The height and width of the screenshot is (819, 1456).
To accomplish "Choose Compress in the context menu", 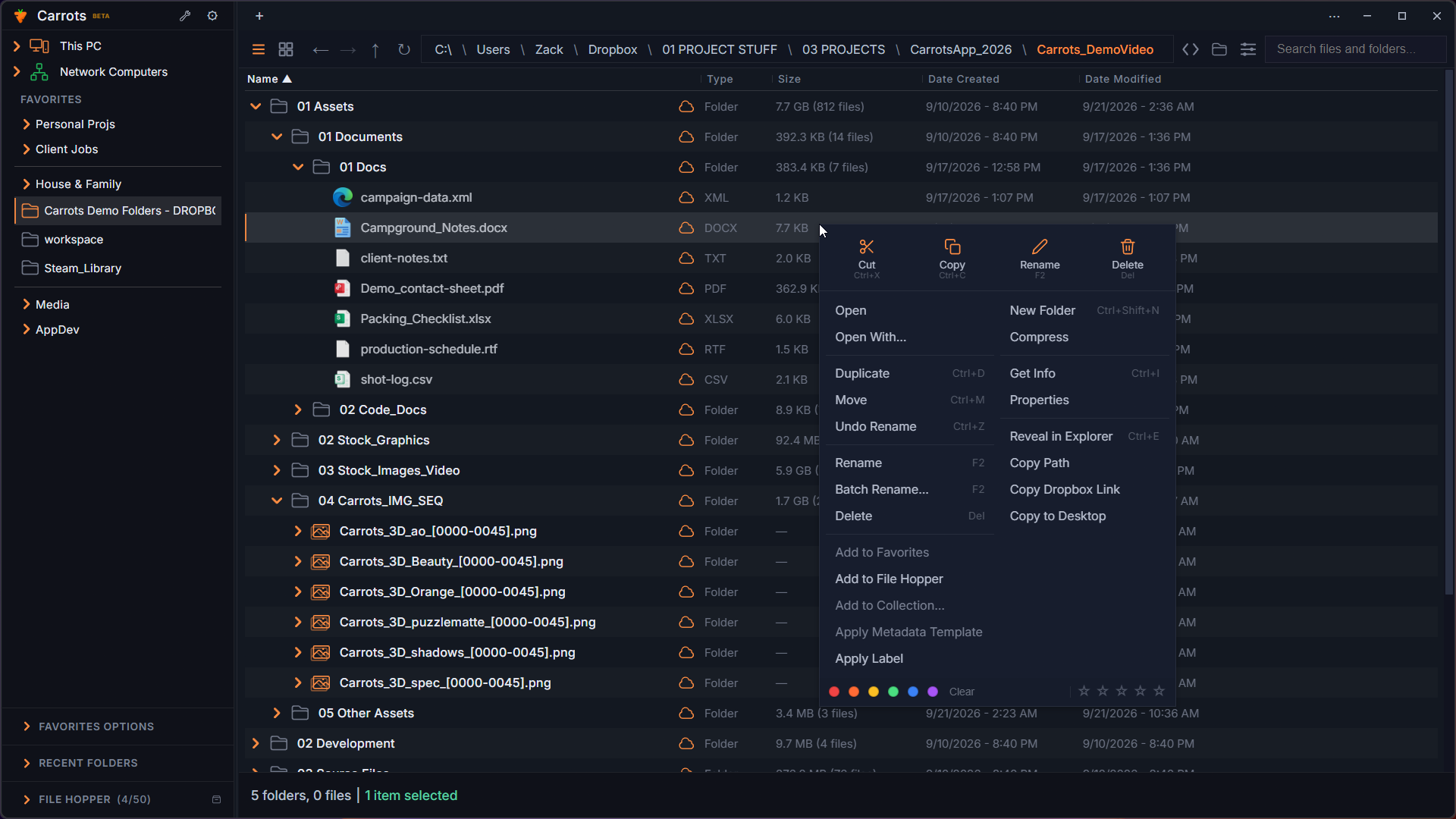I will coord(1039,337).
